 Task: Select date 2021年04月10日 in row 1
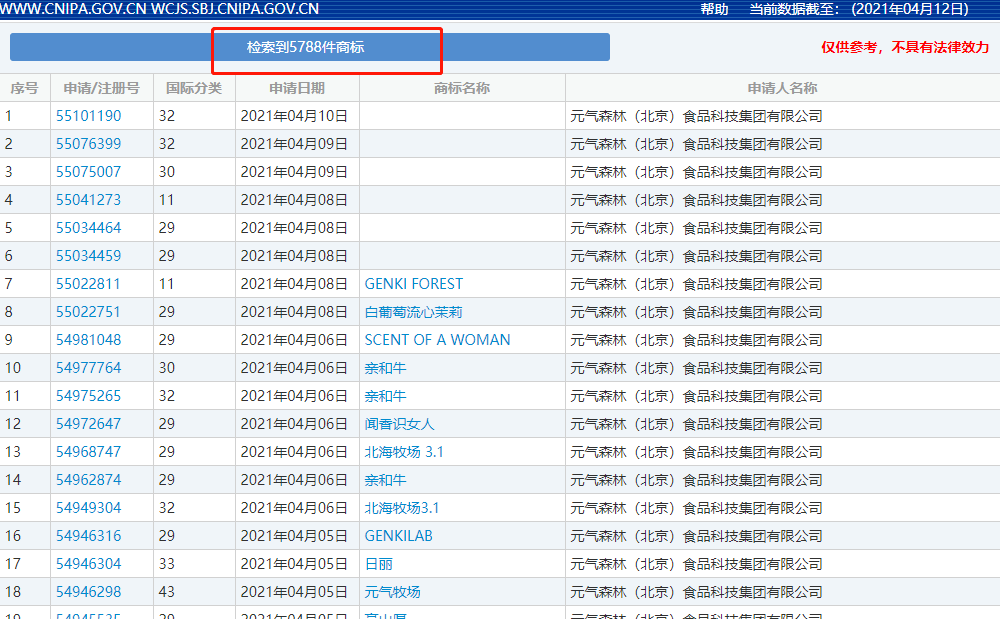click(294, 116)
